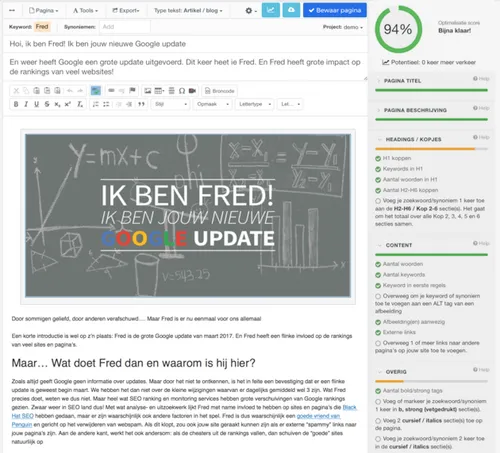500x453 pixels.
Task: Follow the 'goede vriend van Penguin' link
Action: tap(318, 416)
